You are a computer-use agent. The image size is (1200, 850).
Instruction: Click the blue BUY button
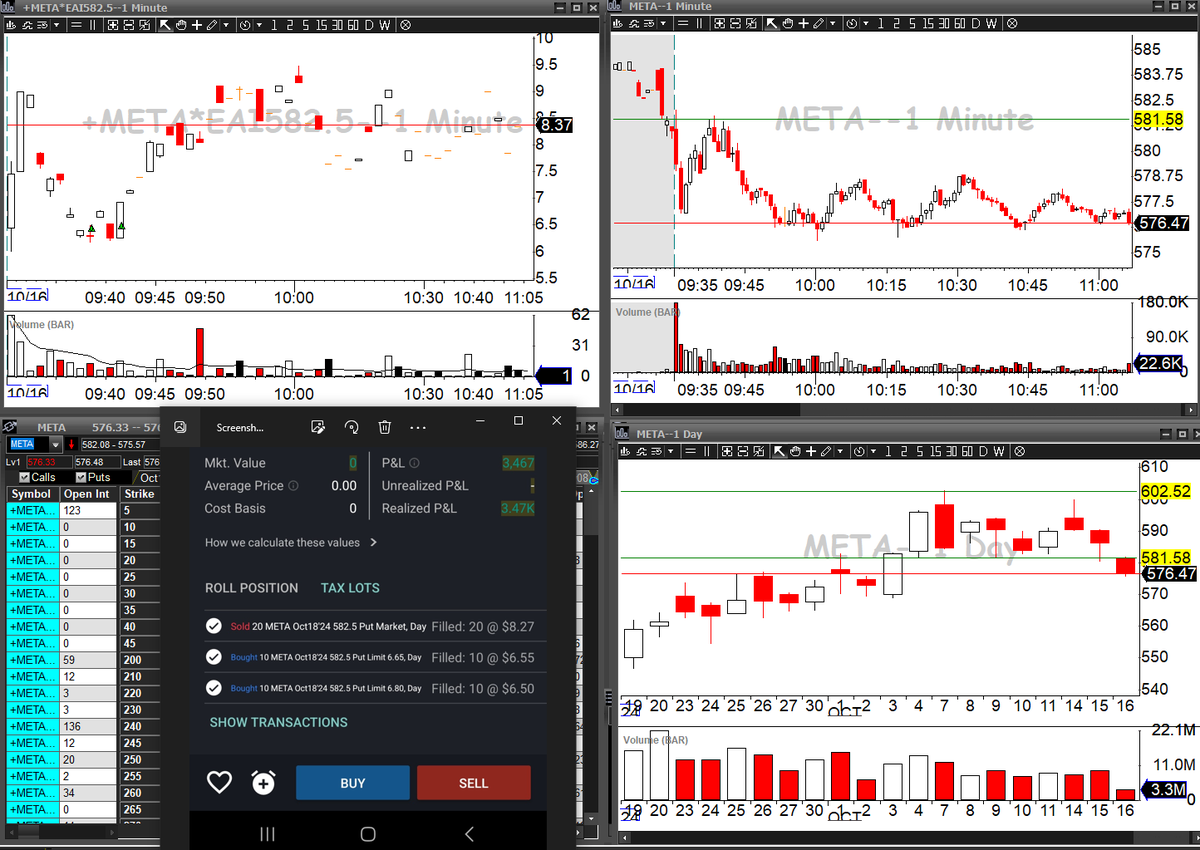click(x=353, y=783)
